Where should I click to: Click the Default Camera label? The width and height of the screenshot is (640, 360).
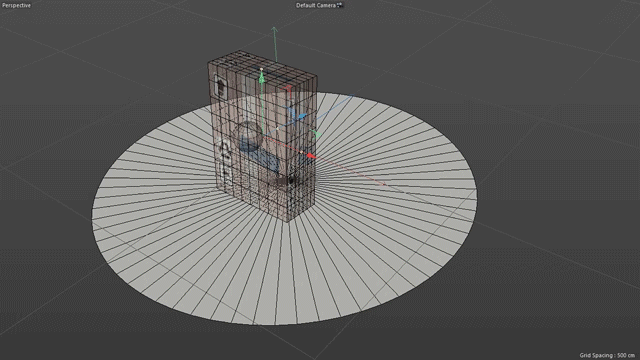316,5
